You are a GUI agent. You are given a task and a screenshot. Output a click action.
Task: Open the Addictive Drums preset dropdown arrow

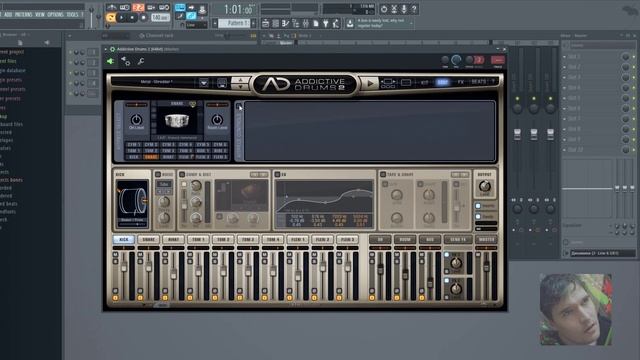point(204,83)
